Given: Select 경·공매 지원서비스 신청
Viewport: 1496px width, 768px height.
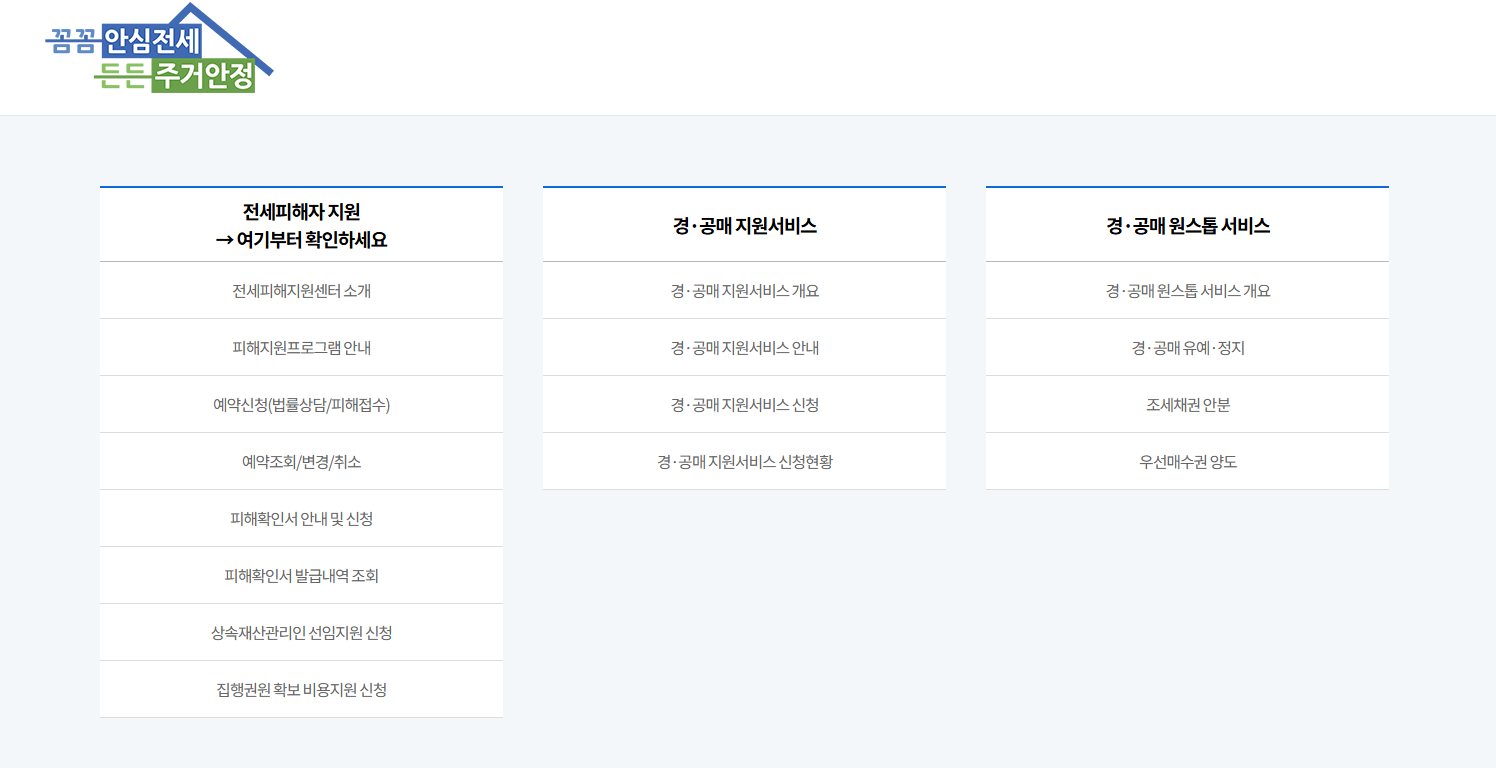Looking at the screenshot, I should (744, 404).
